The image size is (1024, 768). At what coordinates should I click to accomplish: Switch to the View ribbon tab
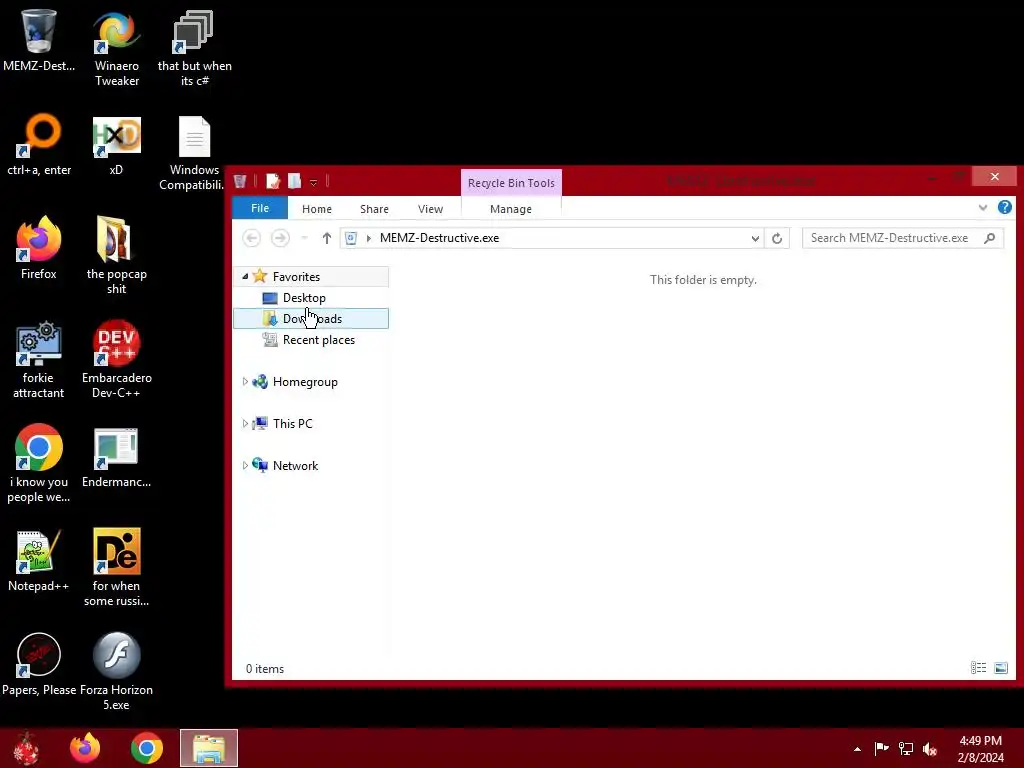430,209
